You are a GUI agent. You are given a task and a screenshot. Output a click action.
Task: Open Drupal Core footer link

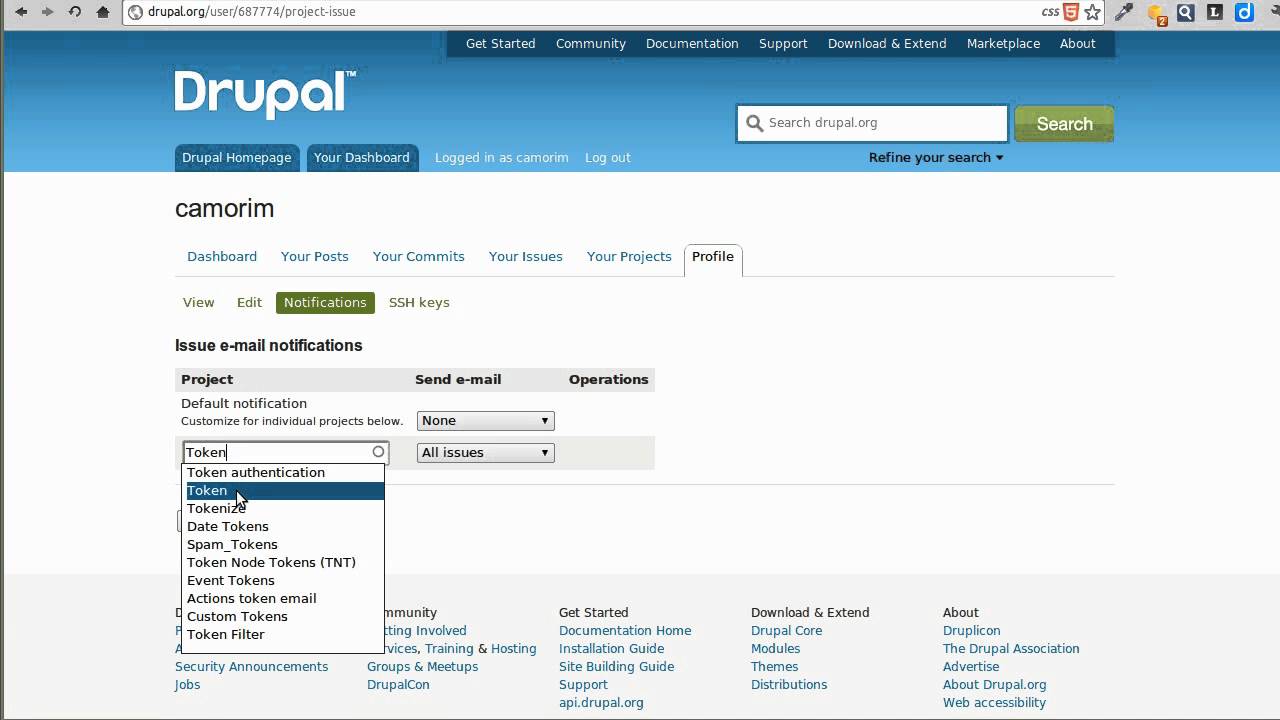(x=786, y=631)
